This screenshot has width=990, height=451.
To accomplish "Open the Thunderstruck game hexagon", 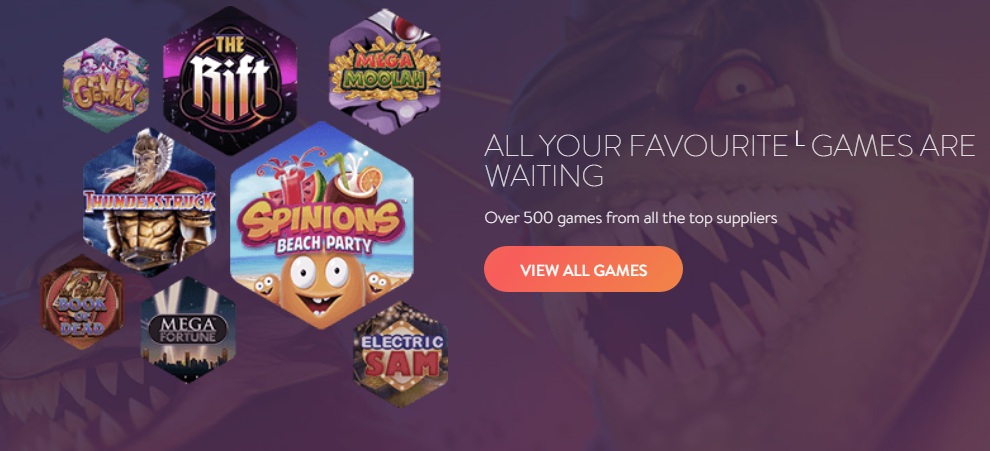I will pyautogui.click(x=150, y=201).
